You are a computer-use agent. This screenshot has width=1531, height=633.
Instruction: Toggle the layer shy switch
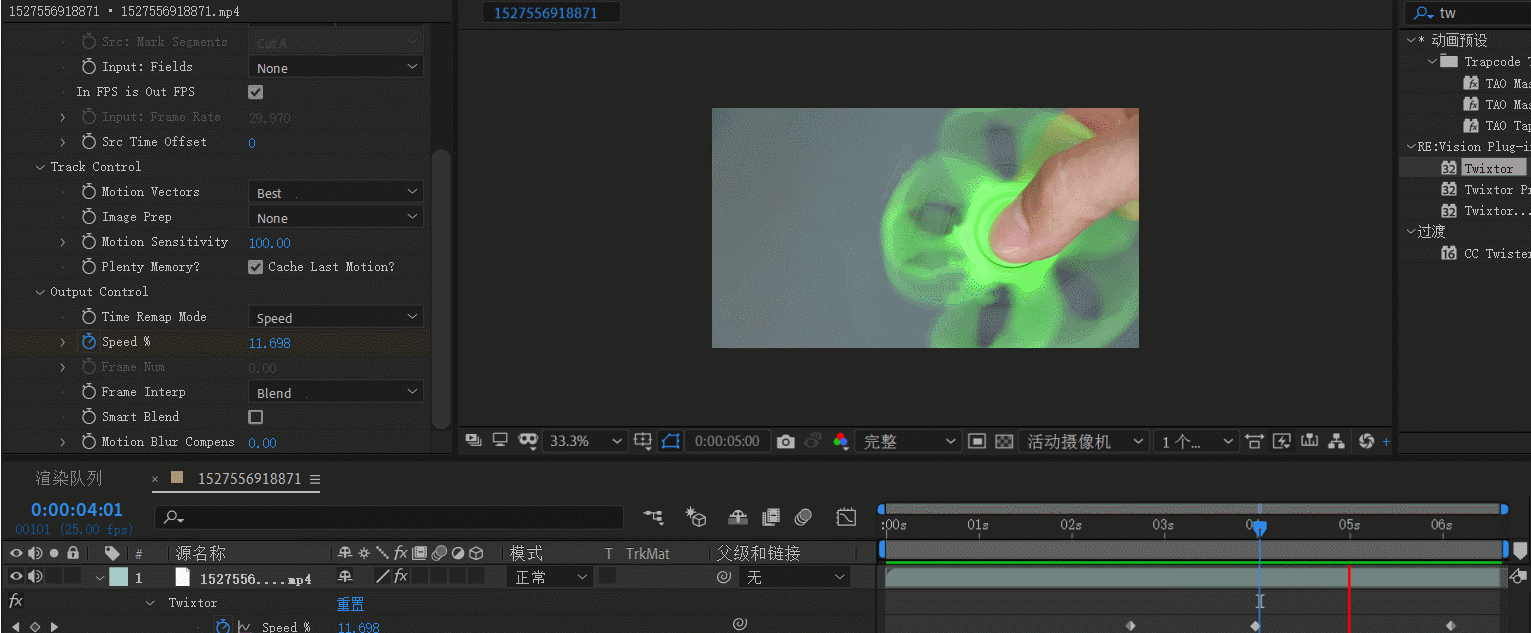[x=345, y=576]
